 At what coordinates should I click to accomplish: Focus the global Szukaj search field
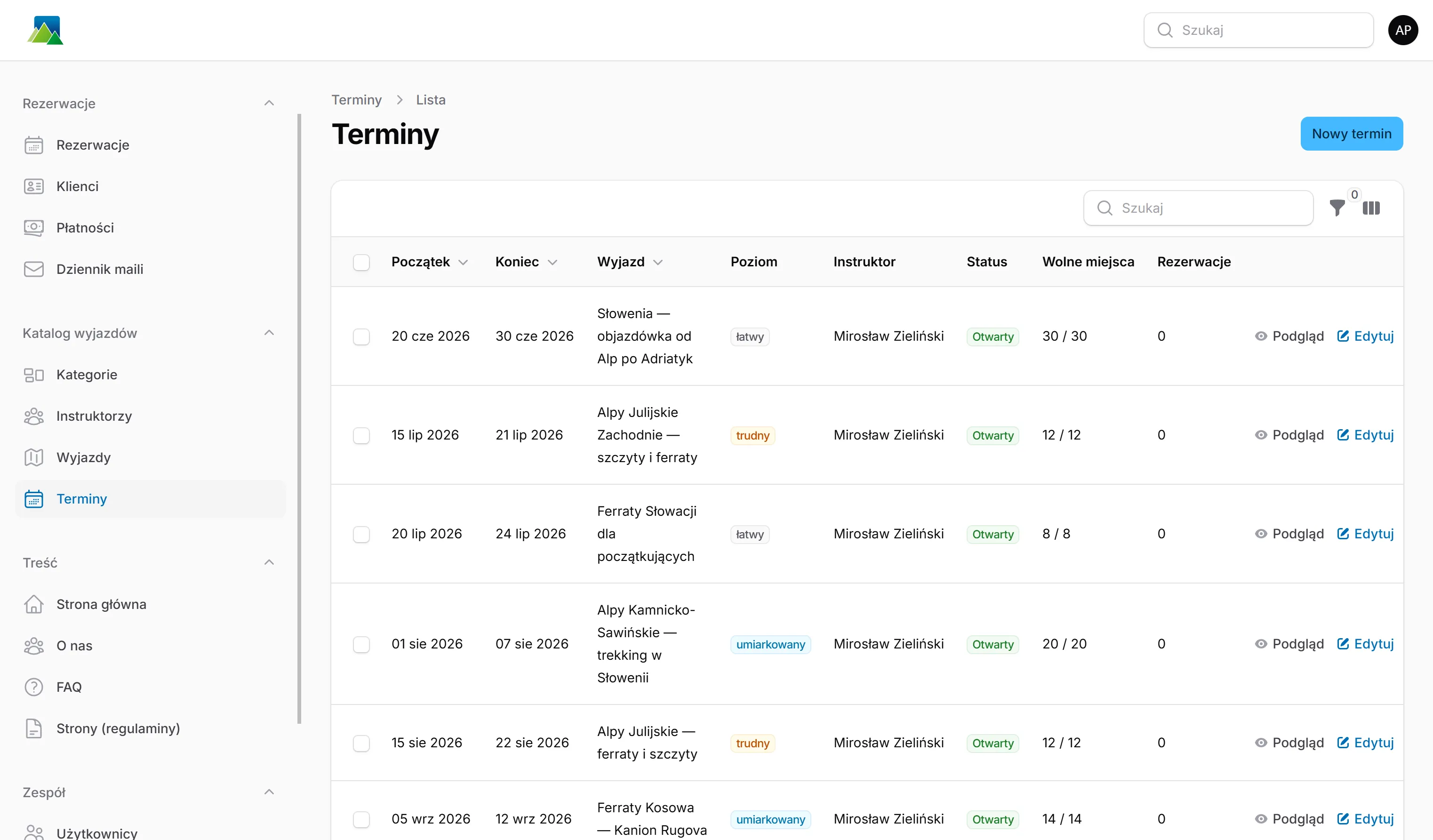click(x=1258, y=30)
